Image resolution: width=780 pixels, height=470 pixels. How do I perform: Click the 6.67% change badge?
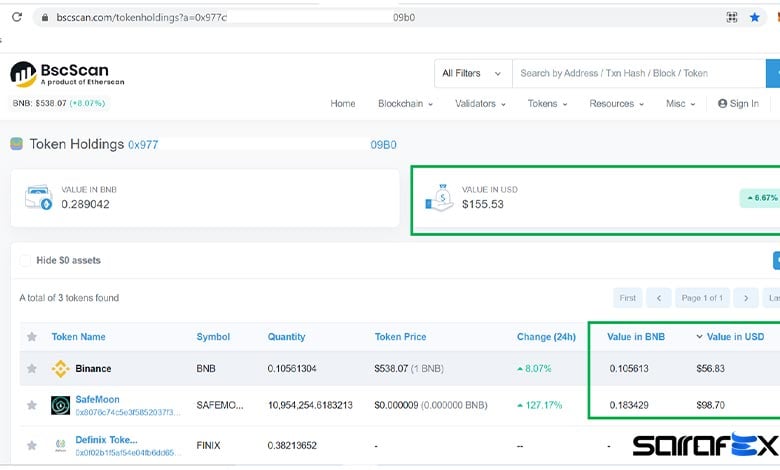point(761,198)
